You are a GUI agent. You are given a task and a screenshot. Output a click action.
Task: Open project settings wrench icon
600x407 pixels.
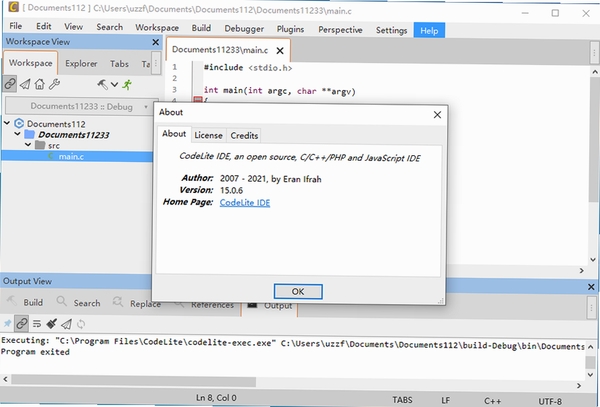pyautogui.click(x=54, y=84)
